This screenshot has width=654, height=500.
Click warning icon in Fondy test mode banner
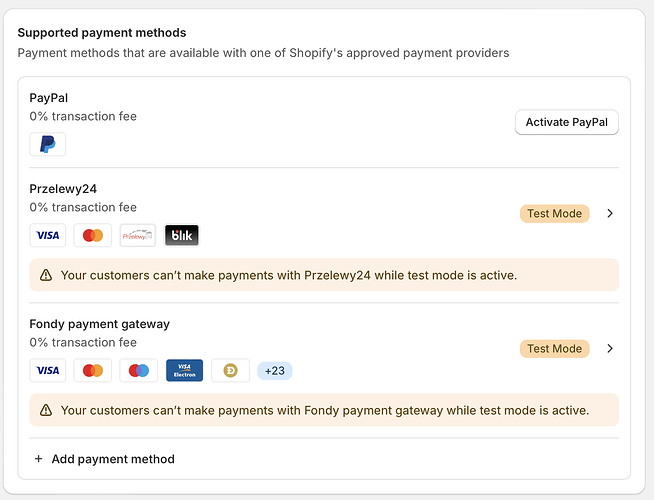pyautogui.click(x=46, y=410)
